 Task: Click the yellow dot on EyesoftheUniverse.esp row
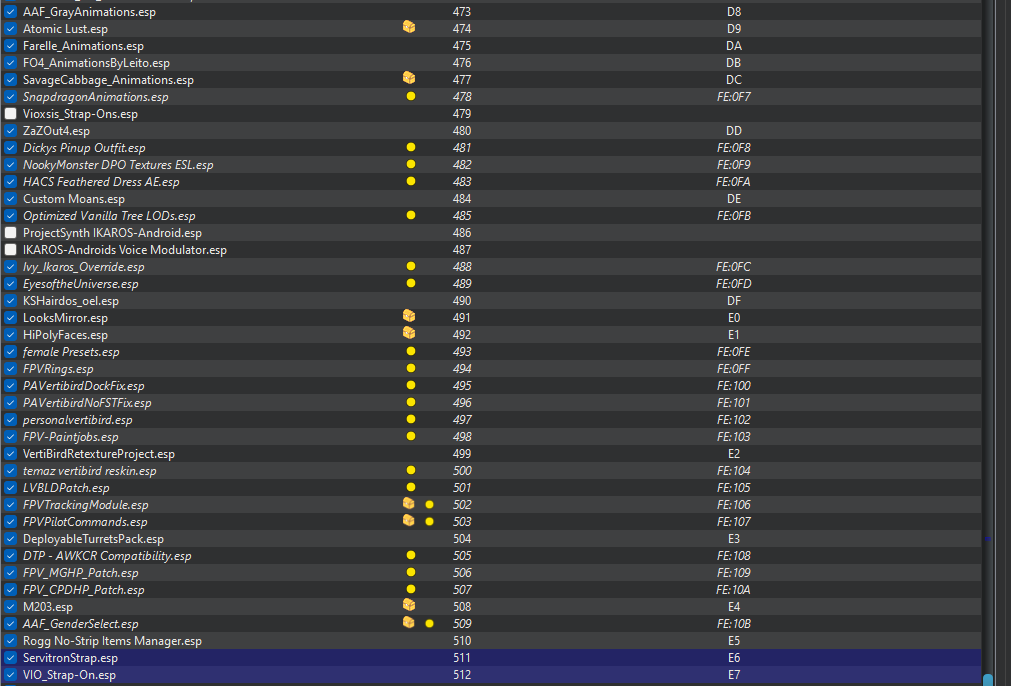tap(411, 284)
